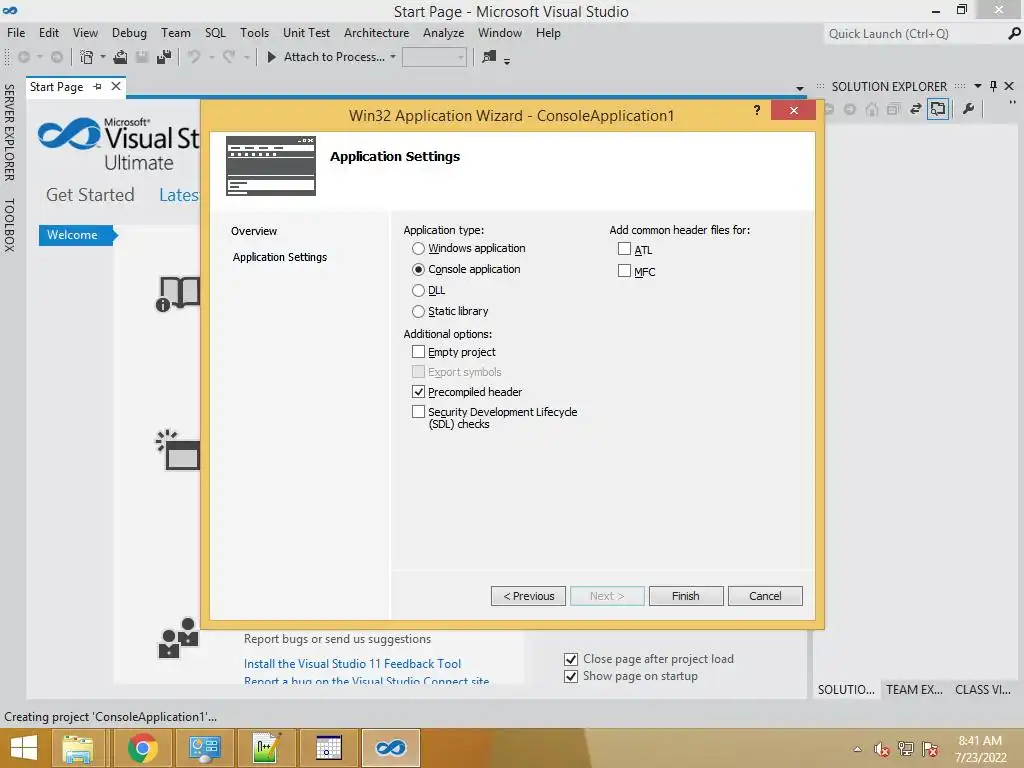Pin the Solution Explorer panel
This screenshot has width=1024, height=768.
pyautogui.click(x=993, y=86)
